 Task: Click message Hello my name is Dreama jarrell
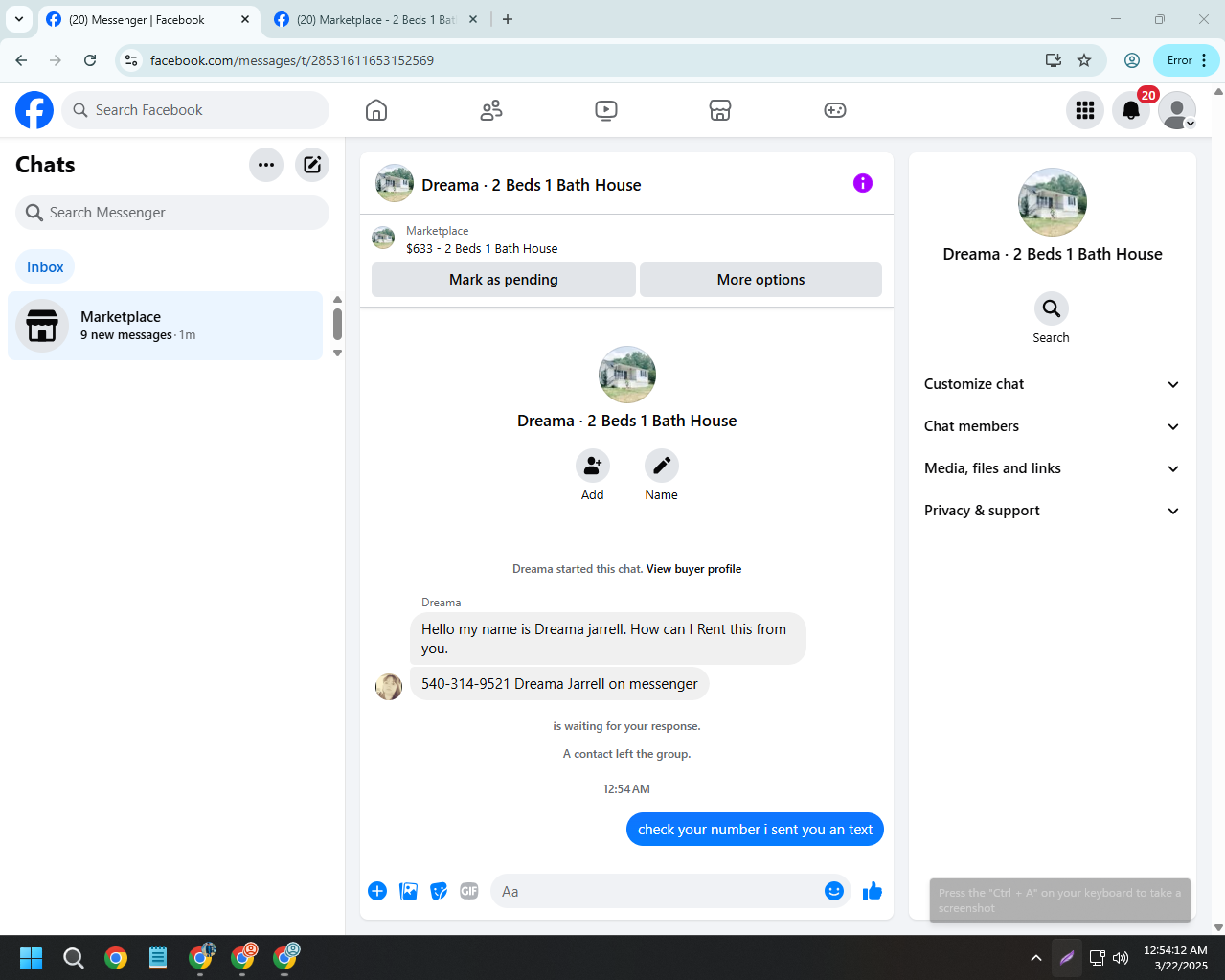(608, 638)
